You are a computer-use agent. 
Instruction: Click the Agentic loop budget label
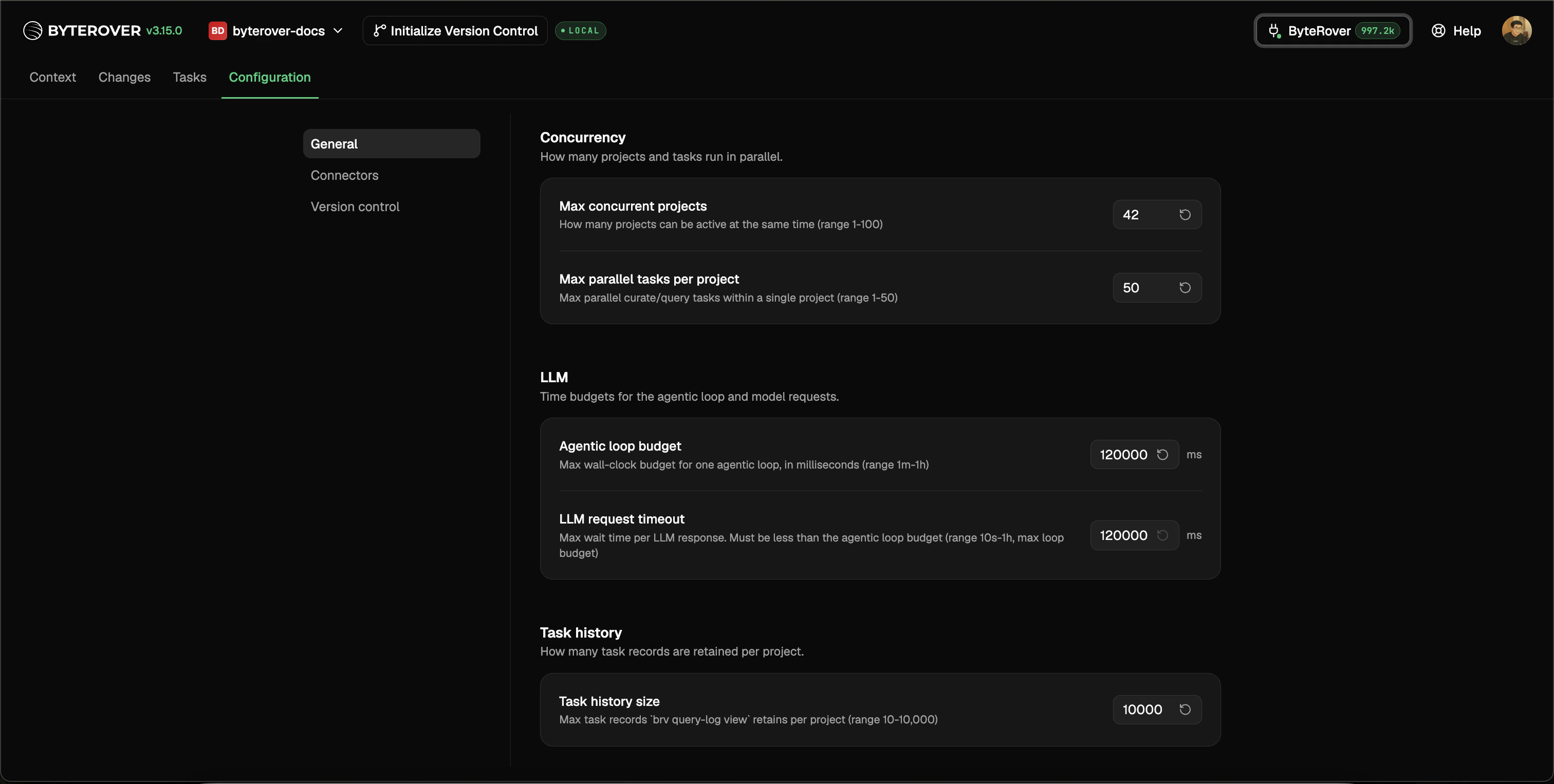[x=620, y=446]
